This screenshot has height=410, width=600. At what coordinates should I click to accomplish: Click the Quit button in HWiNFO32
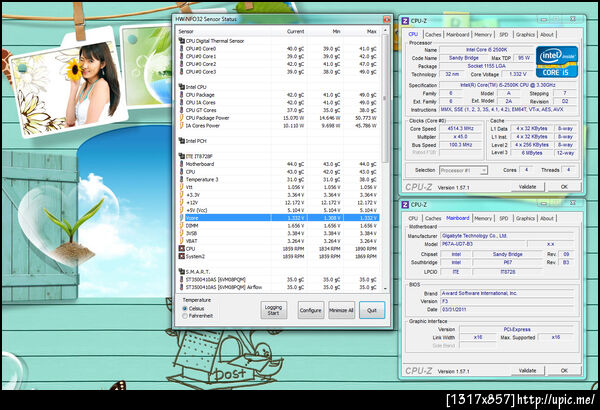[x=372, y=310]
